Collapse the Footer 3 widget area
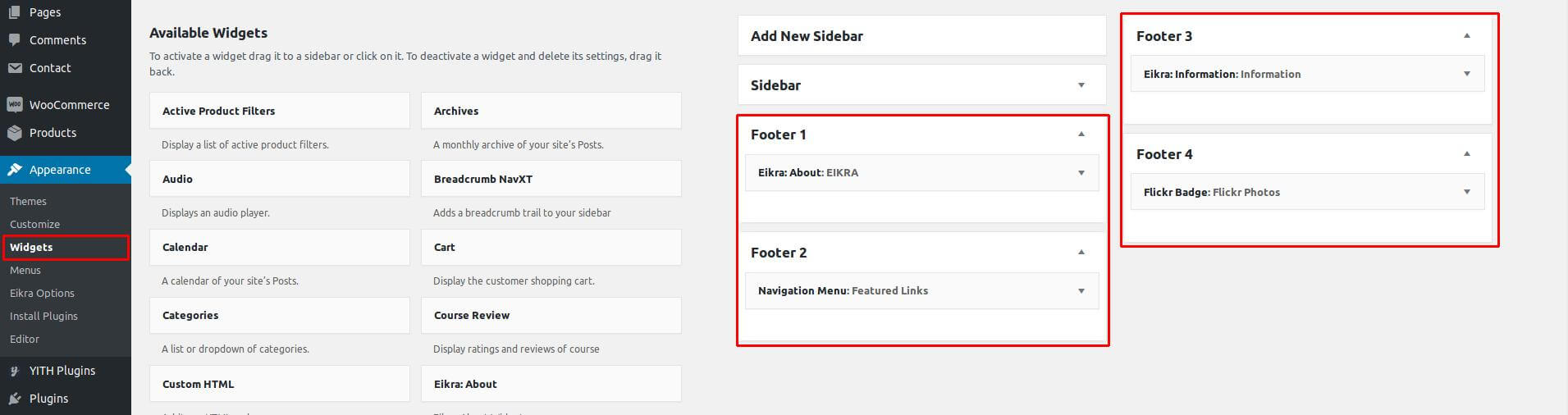Screen dimensions: 1568x415 (x=1466, y=35)
